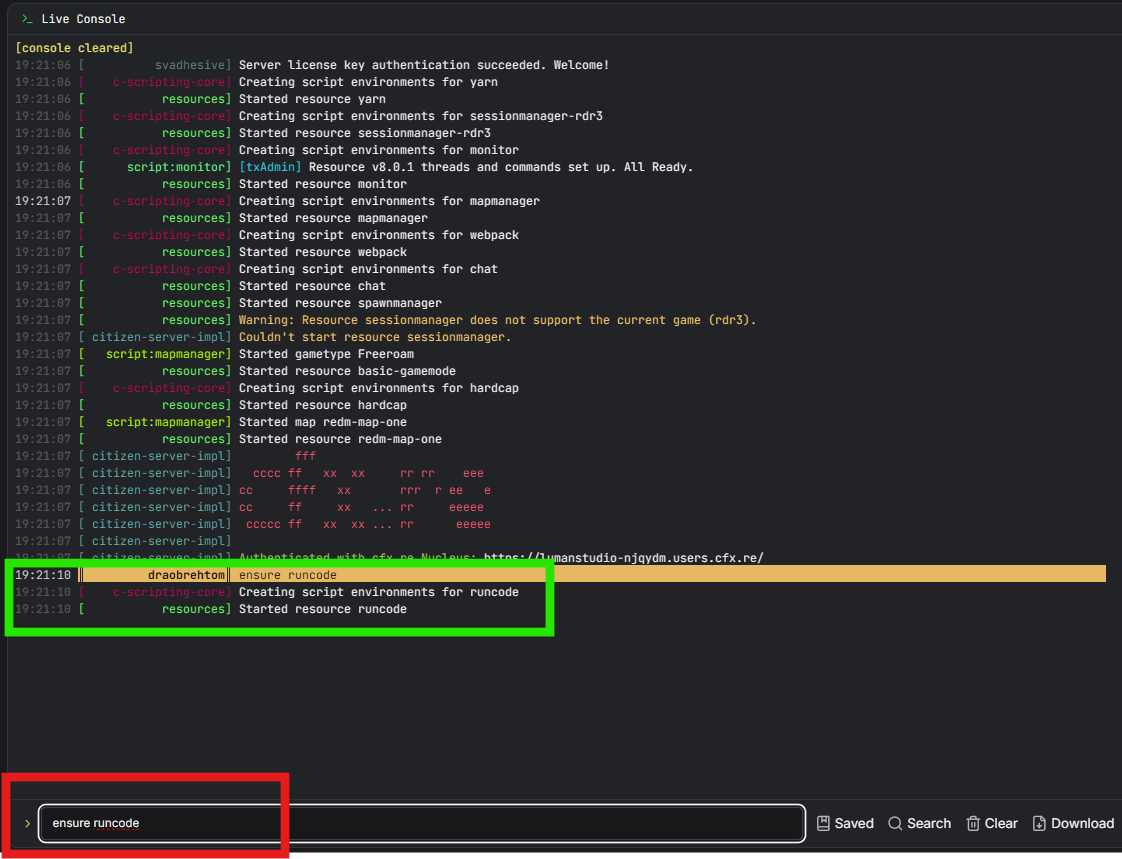Click the Live Console panel title
The height and width of the screenshot is (859, 1122).
click(83, 19)
